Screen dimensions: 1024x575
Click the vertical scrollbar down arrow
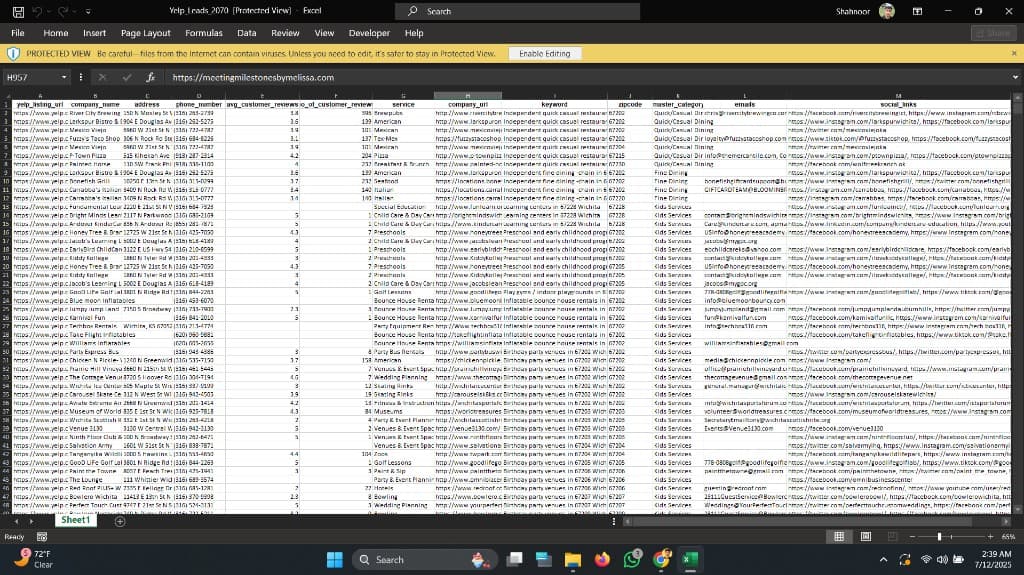[x=1017, y=510]
